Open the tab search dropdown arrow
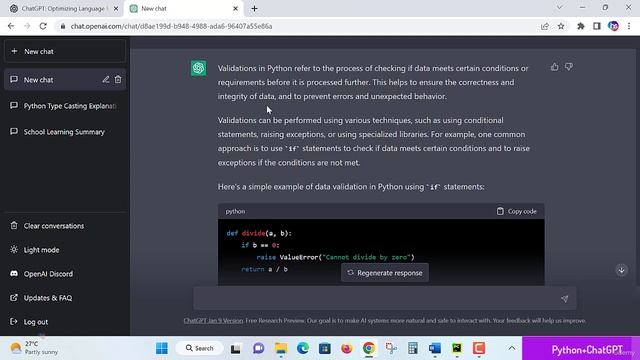The height and width of the screenshot is (360, 640). coord(560,7)
